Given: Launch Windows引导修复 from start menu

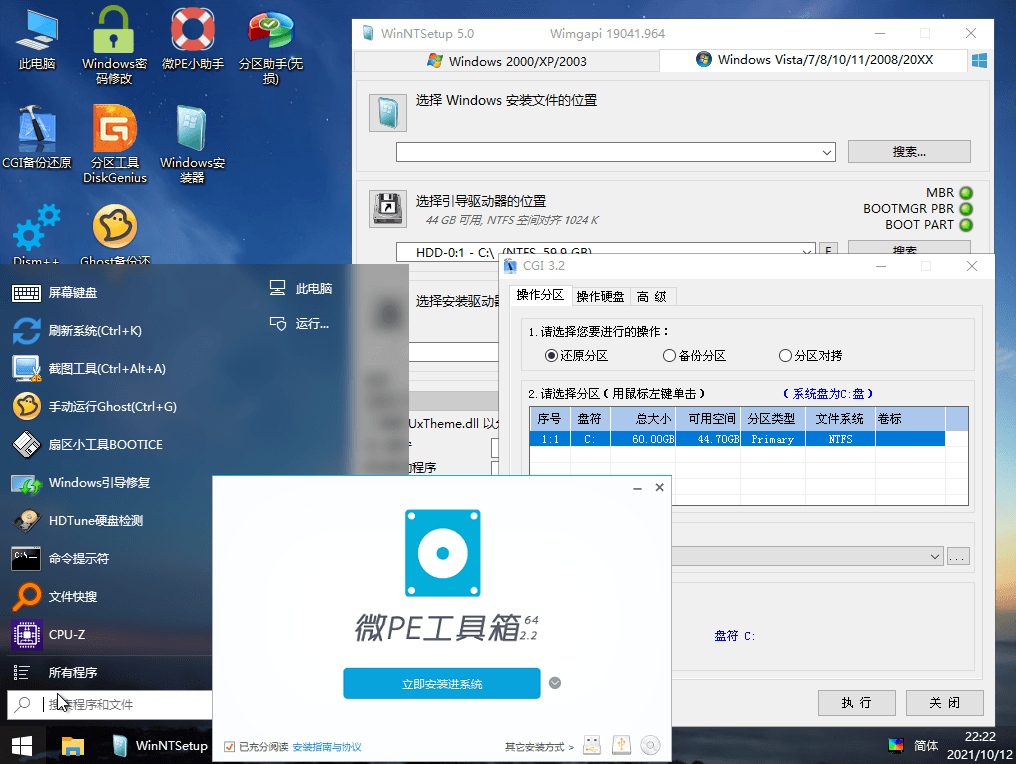Looking at the screenshot, I should coord(82,483).
